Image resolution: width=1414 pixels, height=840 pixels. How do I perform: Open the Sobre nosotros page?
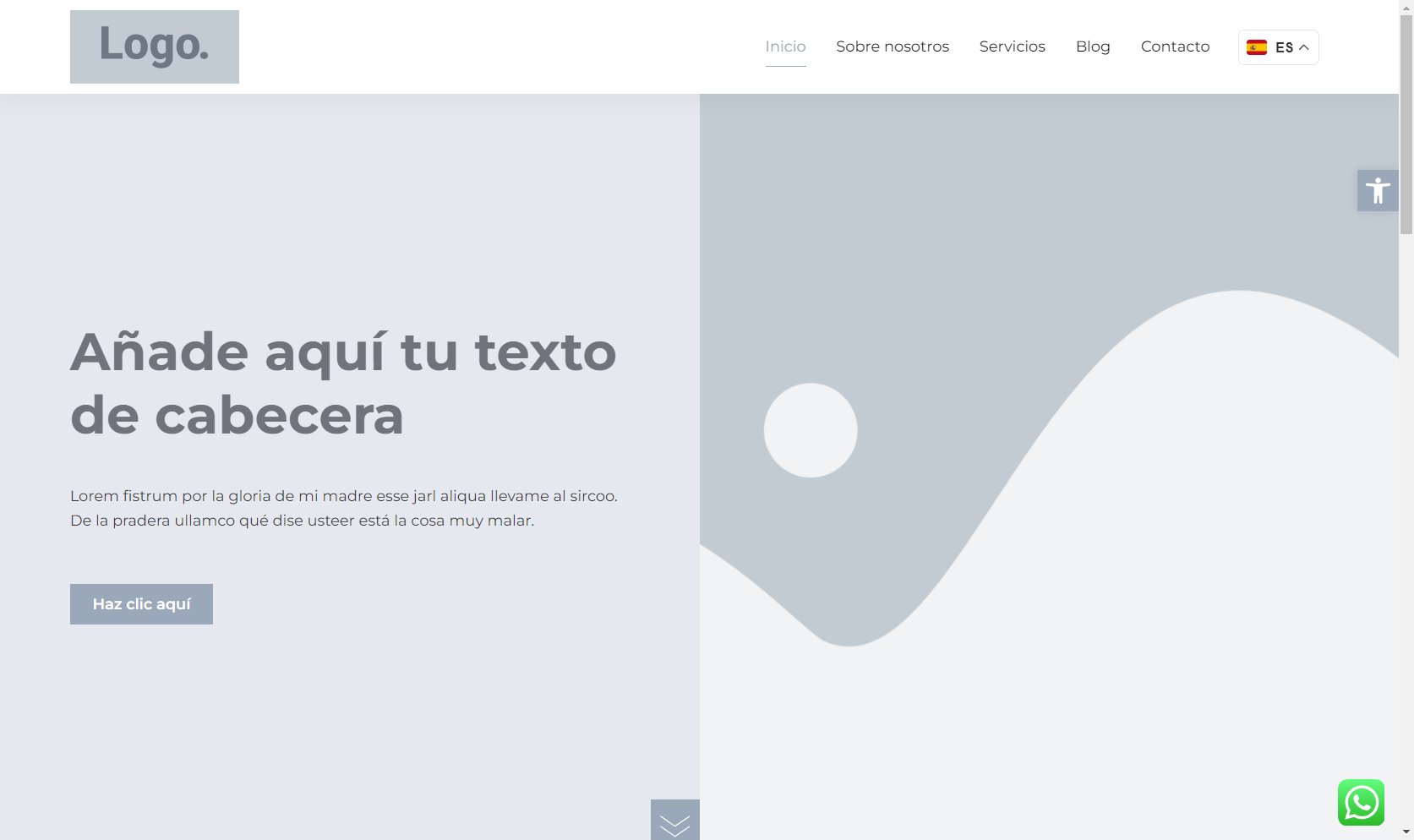pyautogui.click(x=892, y=46)
